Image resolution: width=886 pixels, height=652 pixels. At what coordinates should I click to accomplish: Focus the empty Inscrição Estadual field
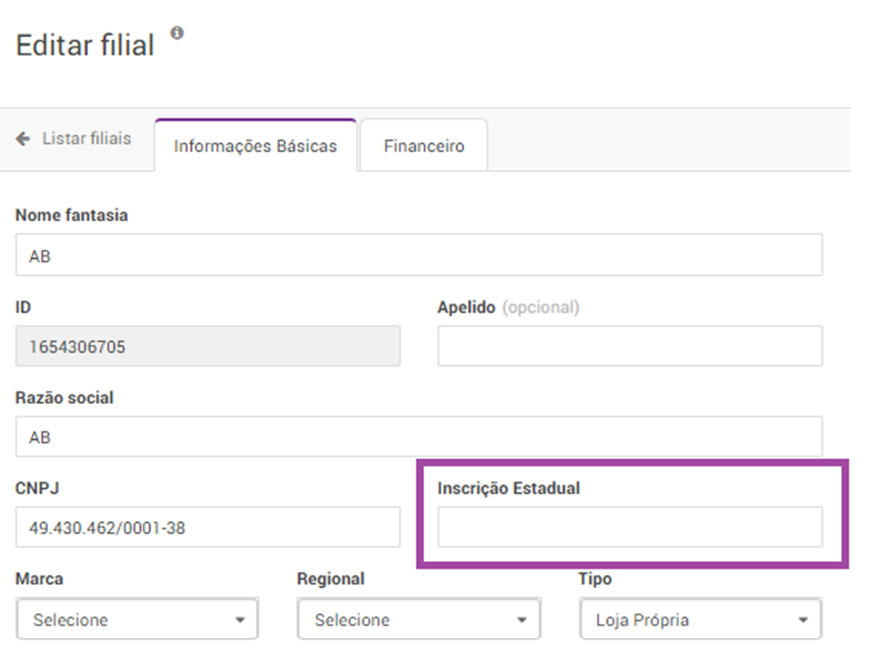pyautogui.click(x=630, y=527)
